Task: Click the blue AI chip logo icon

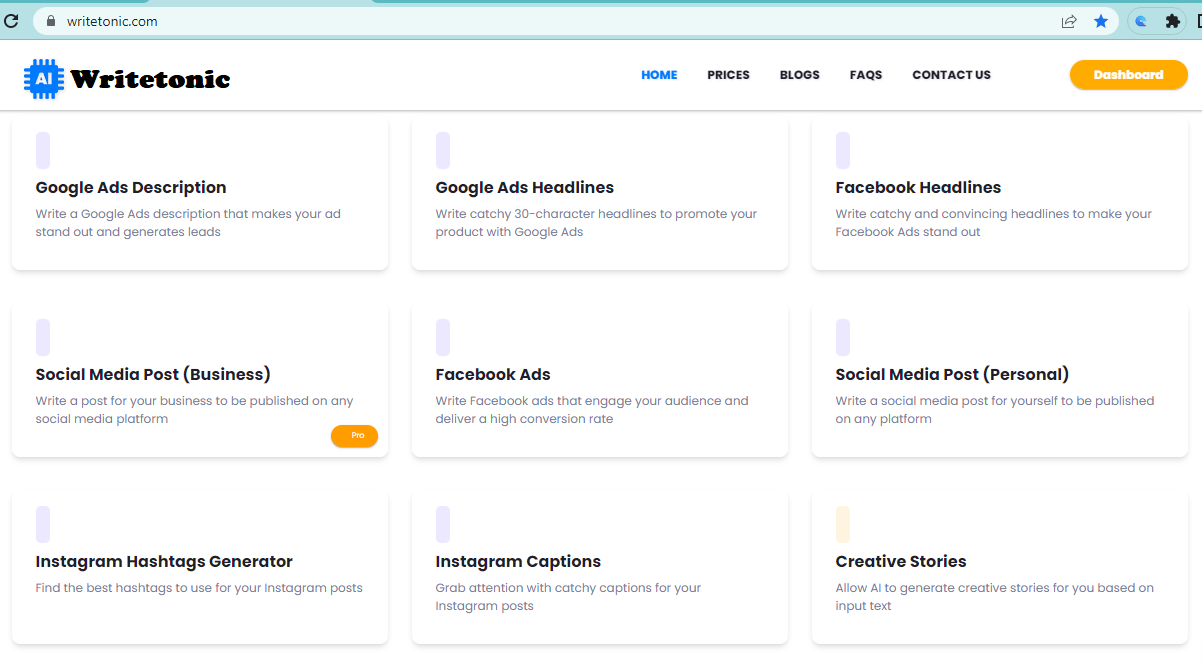Action: (44, 79)
